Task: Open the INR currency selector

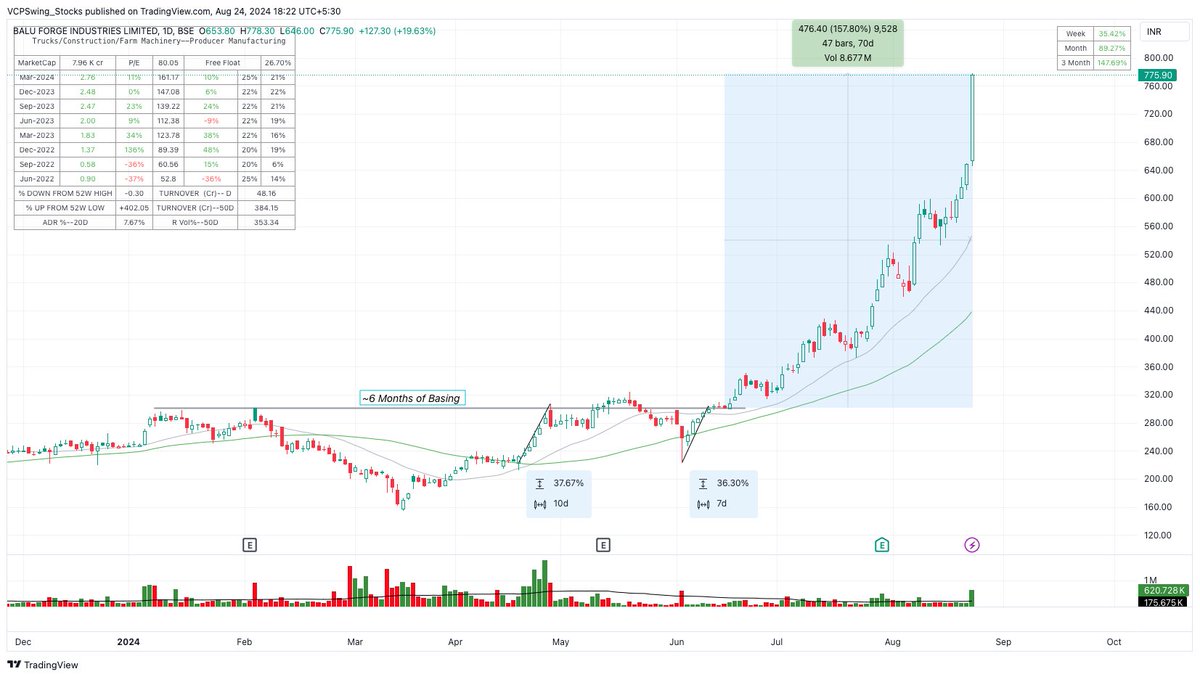Action: [x=1167, y=34]
